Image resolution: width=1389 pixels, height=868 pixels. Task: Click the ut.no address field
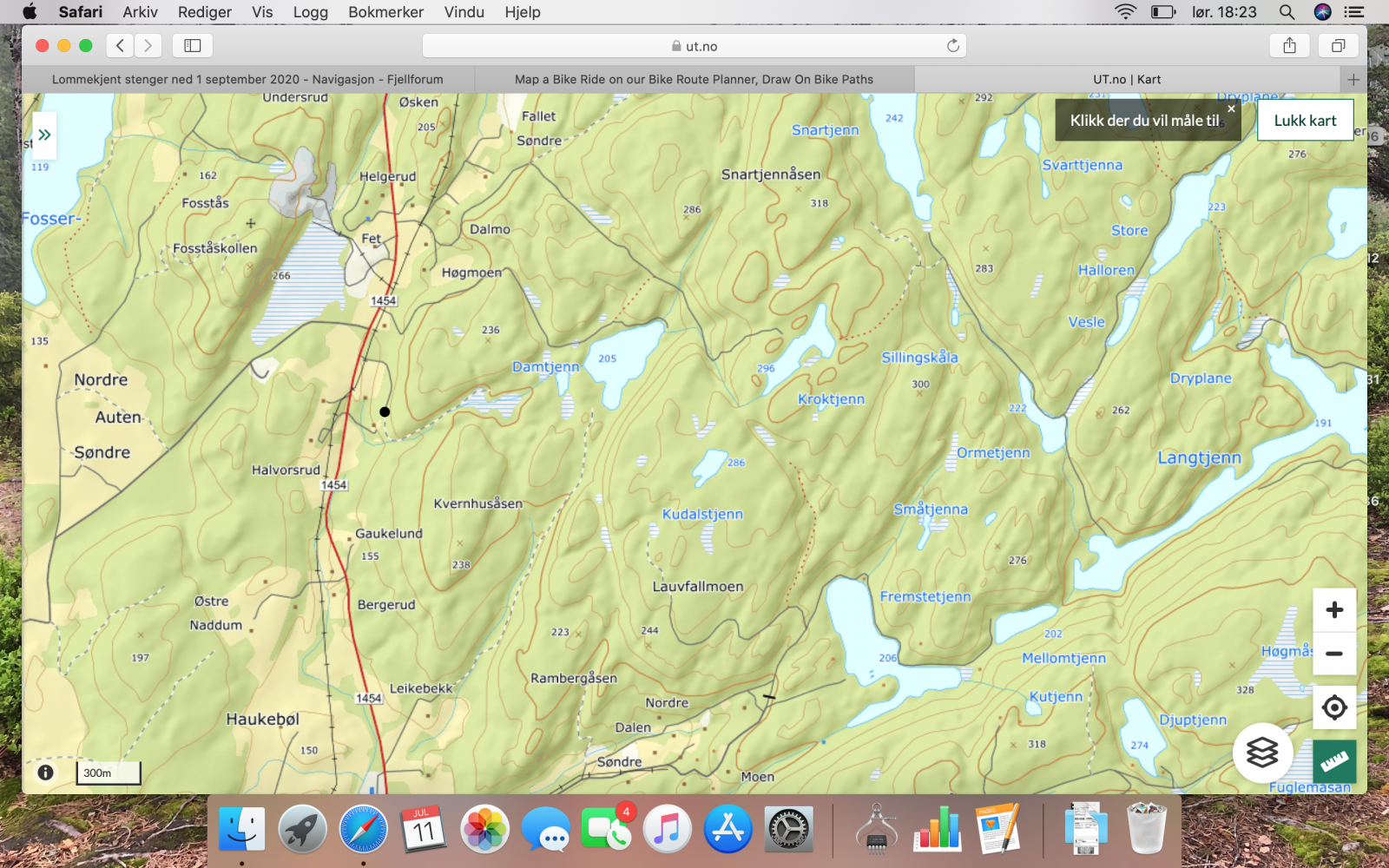694,46
